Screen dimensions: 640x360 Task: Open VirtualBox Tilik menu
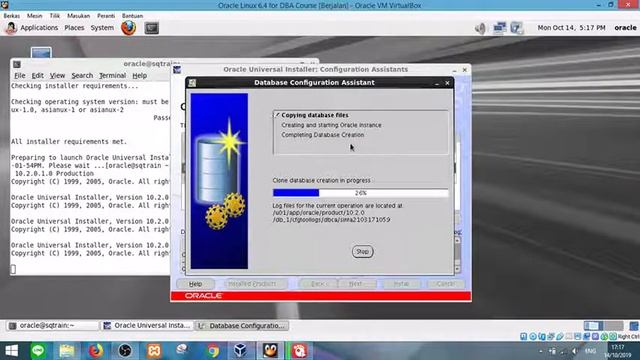point(55,16)
